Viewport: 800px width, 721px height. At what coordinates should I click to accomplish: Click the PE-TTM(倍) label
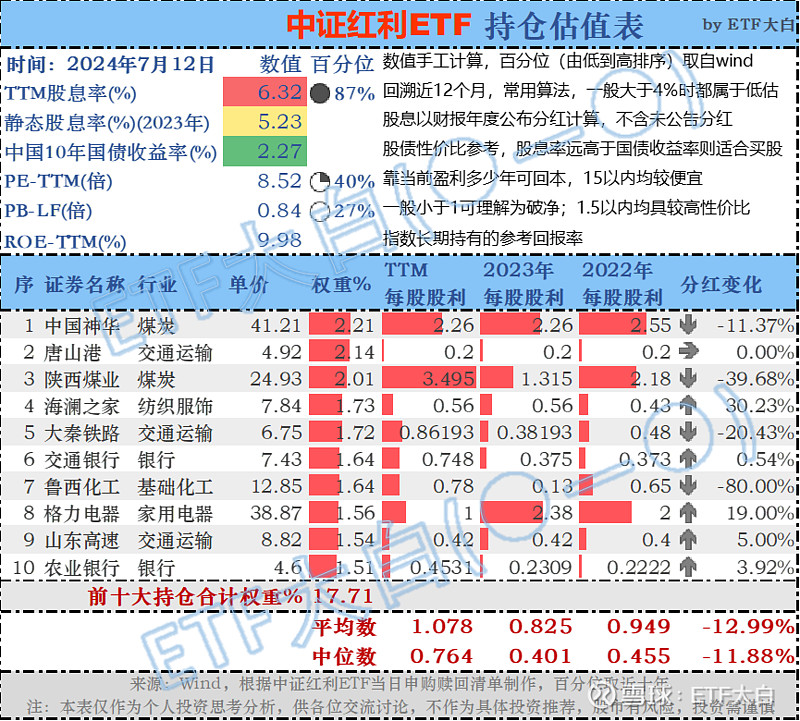[x=59, y=182]
